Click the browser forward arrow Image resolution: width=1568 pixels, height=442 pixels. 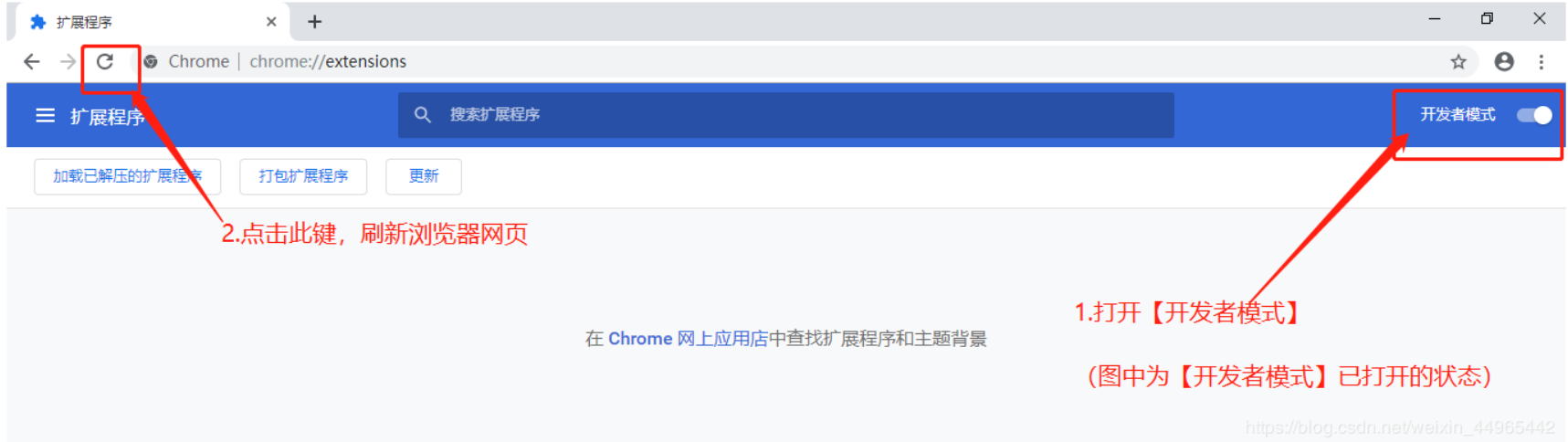click(x=68, y=61)
